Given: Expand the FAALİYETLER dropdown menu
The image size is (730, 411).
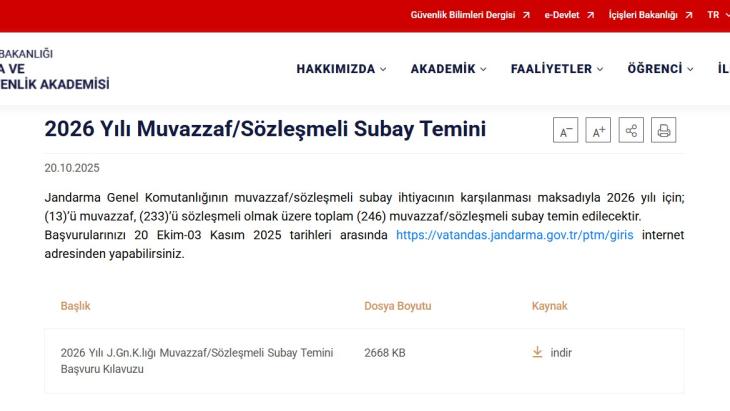Looking at the screenshot, I should coord(557,69).
